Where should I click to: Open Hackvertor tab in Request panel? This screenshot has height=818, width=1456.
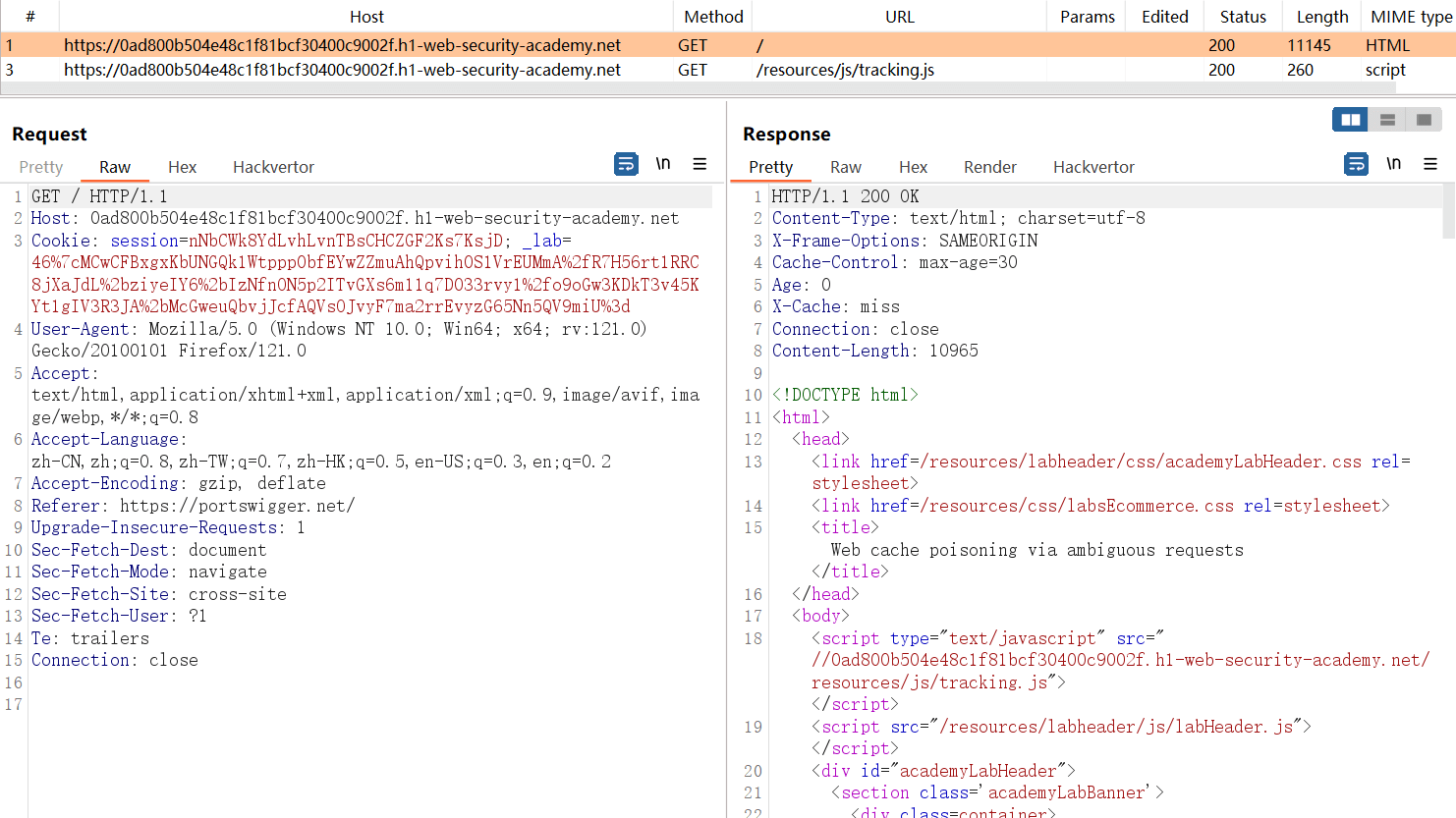pyautogui.click(x=273, y=167)
